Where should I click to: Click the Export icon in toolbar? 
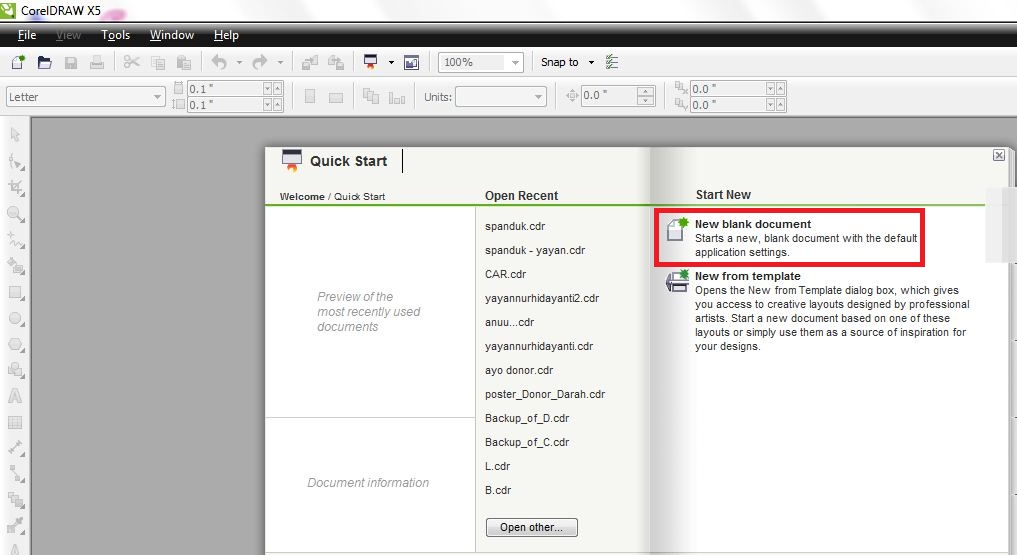[336, 62]
